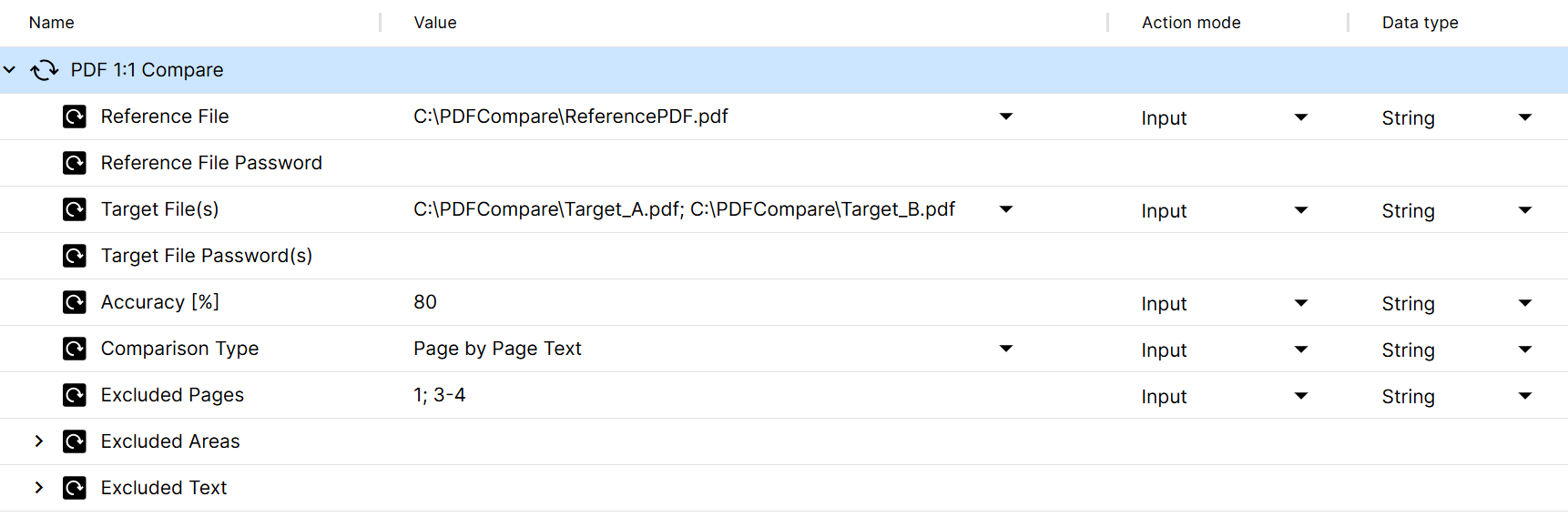Viewport: 1568px width, 517px height.
Task: Click the Target File(s) parameter icon
Action: pos(75,209)
